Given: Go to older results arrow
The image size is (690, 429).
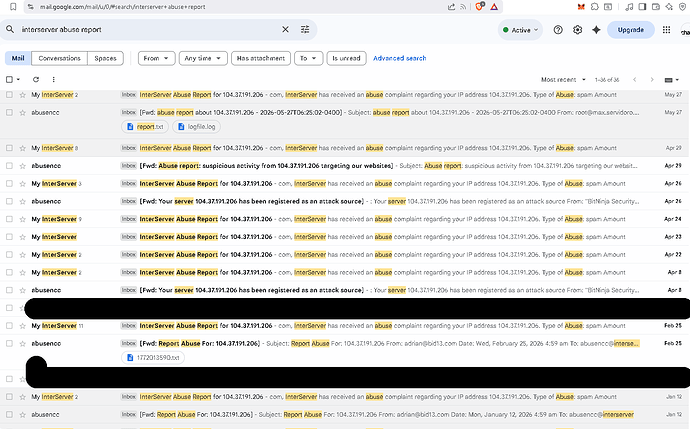Looking at the screenshot, I should pyautogui.click(x=652, y=80).
